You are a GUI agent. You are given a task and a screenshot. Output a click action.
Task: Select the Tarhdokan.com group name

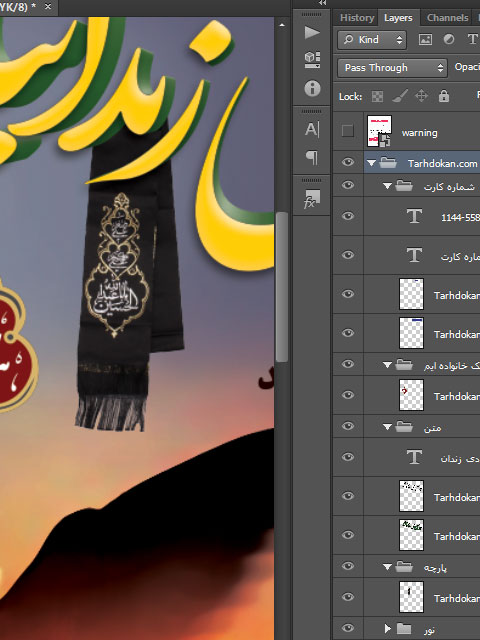click(x=442, y=163)
